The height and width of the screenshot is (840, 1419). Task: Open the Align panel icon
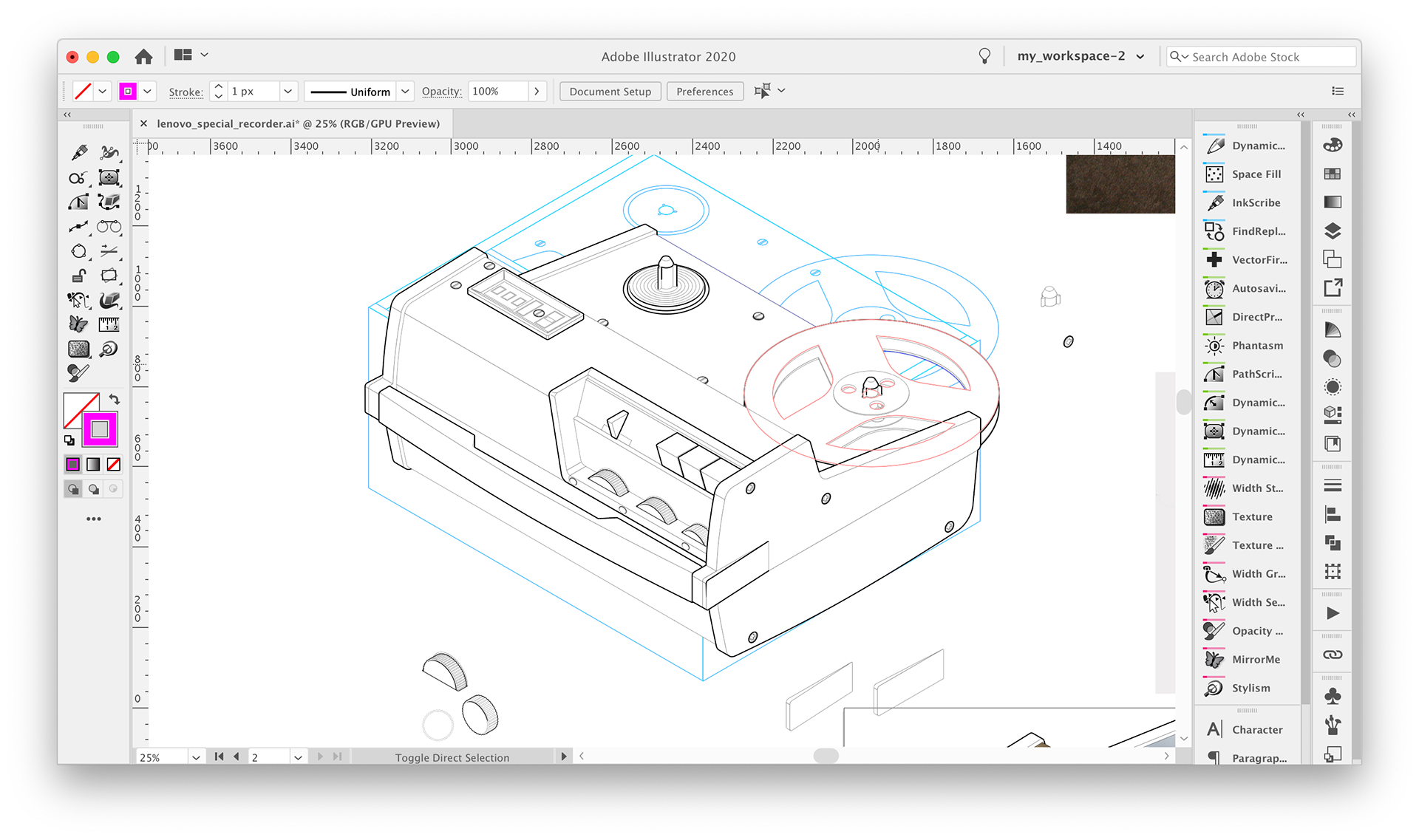(1333, 514)
